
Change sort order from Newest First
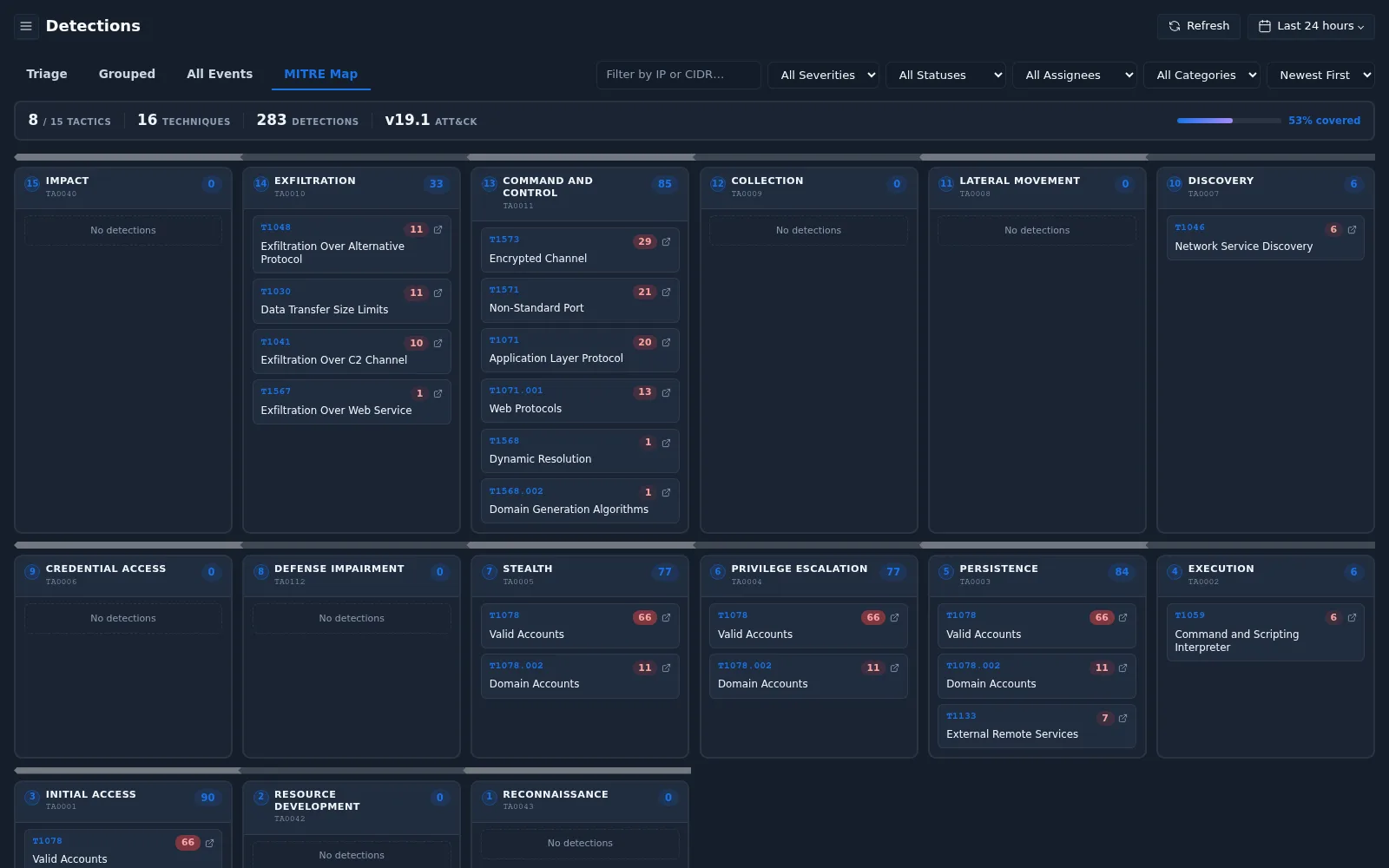(1320, 76)
